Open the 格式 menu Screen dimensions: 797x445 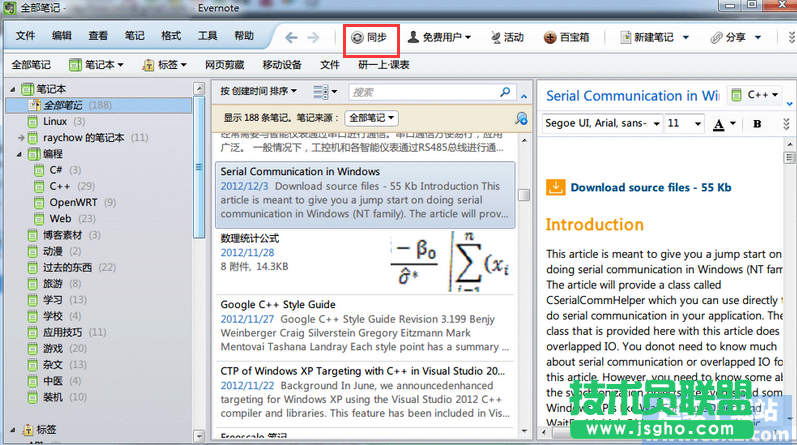pyautogui.click(x=171, y=36)
